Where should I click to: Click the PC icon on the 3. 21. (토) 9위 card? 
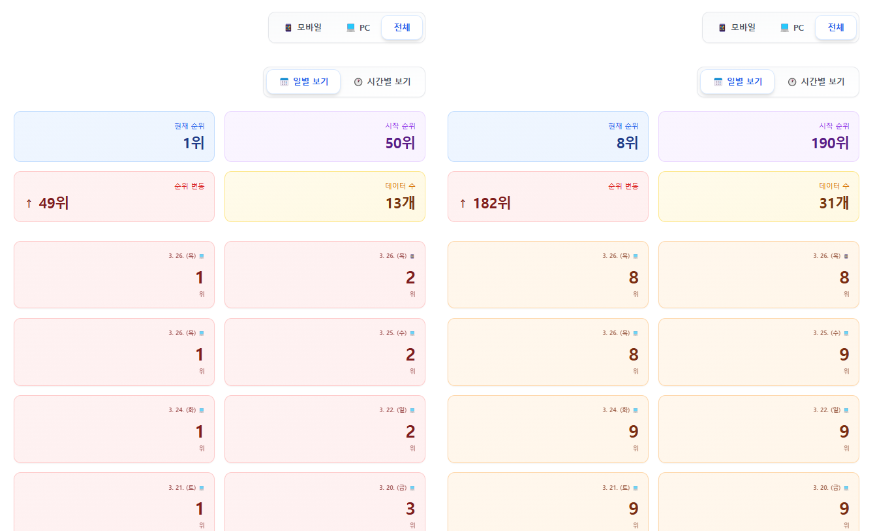tap(635, 487)
